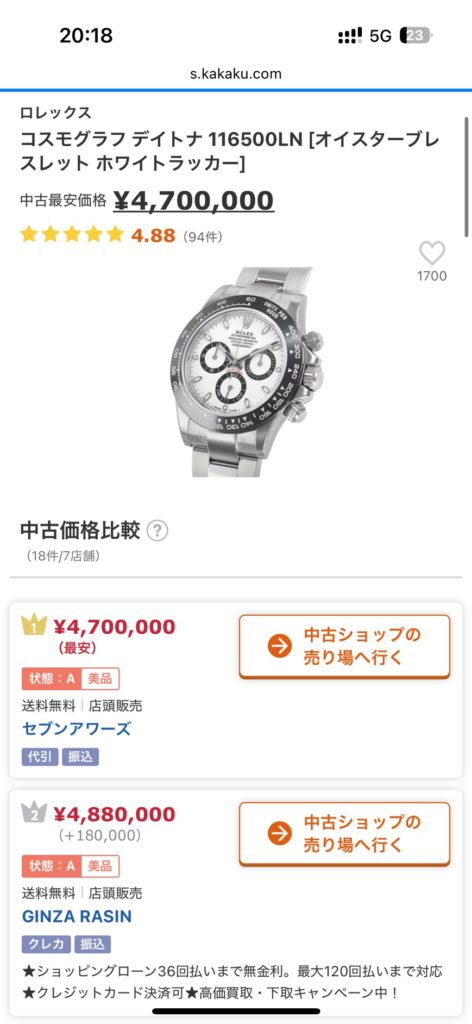This screenshot has height=1024, width=472.
Task: Tap the ¥4,700,000 lowest used price
Action: point(193,200)
